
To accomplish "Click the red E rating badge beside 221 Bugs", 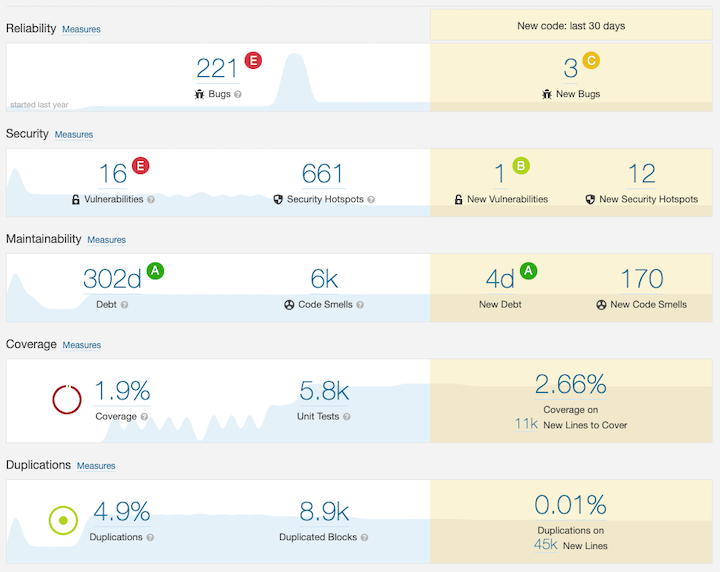I will 253,61.
